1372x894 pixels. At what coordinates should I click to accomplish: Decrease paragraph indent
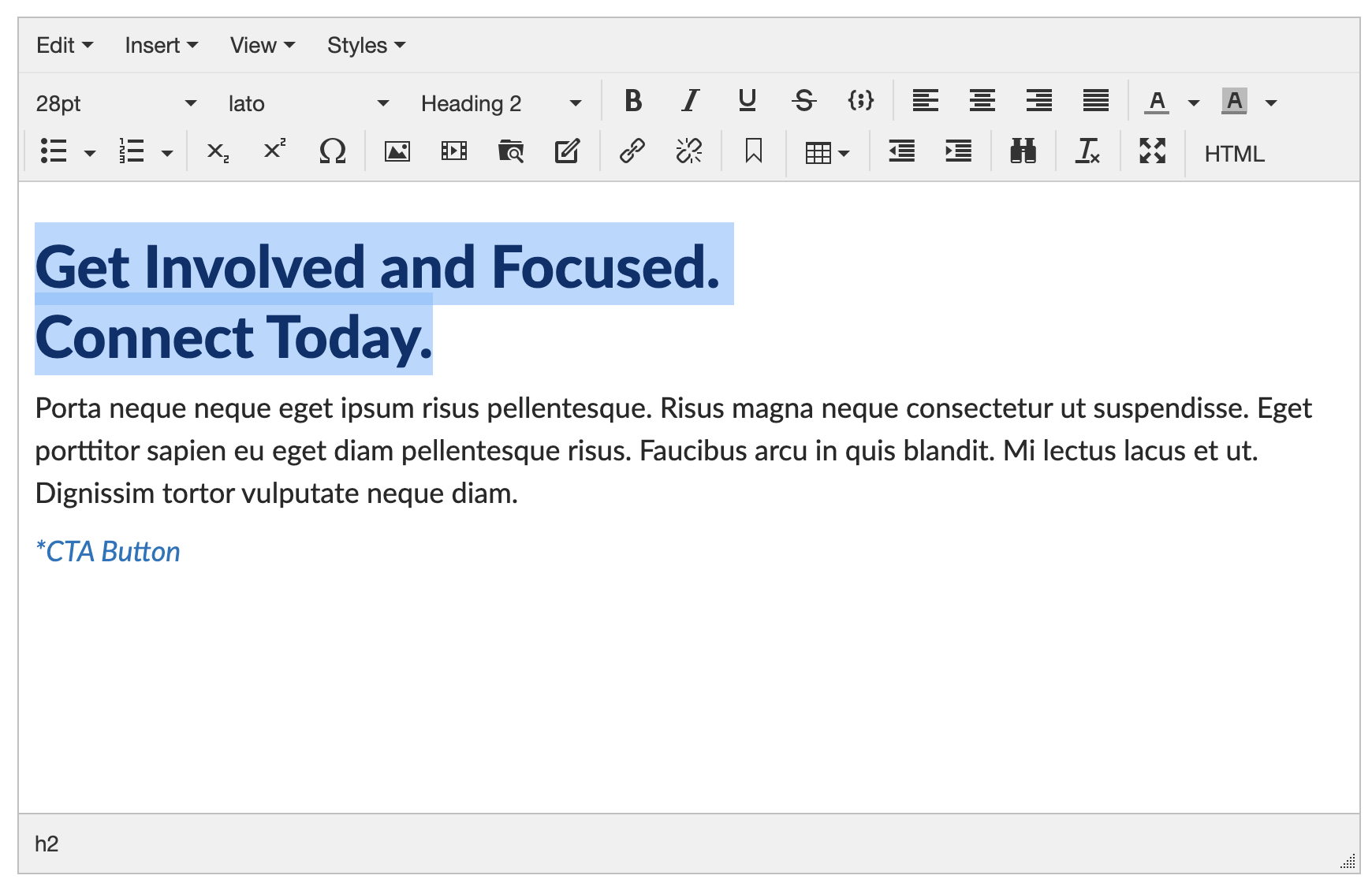click(x=902, y=151)
